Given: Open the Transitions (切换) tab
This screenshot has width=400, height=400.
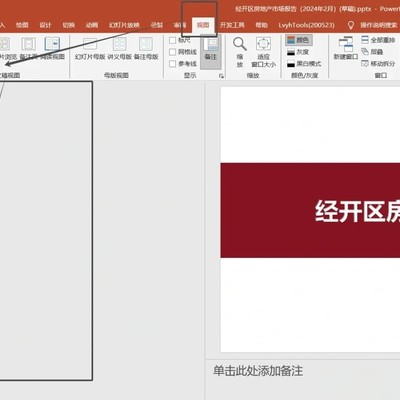Looking at the screenshot, I should point(69,25).
